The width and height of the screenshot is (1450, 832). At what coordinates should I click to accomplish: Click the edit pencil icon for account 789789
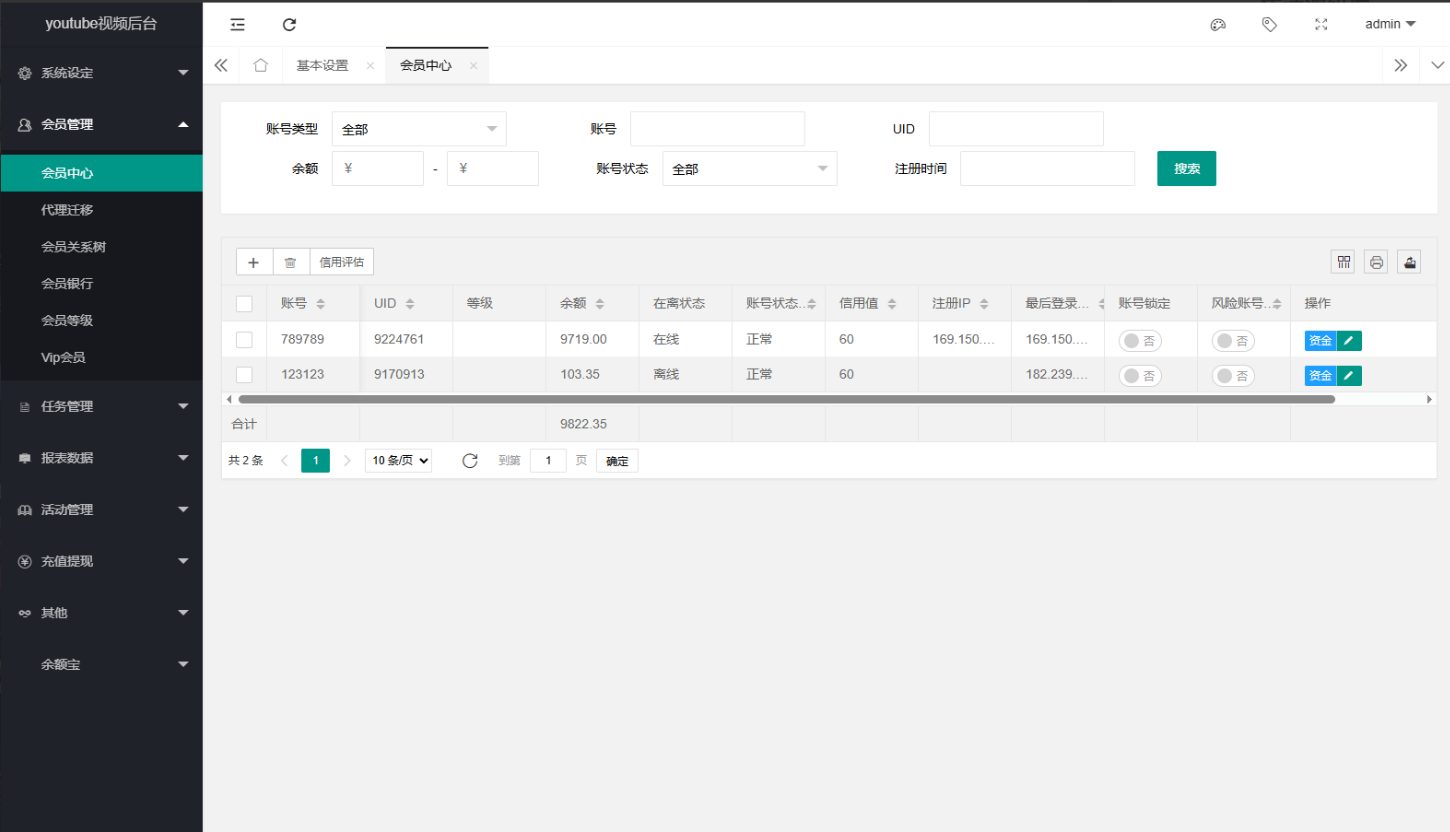[x=1349, y=341]
